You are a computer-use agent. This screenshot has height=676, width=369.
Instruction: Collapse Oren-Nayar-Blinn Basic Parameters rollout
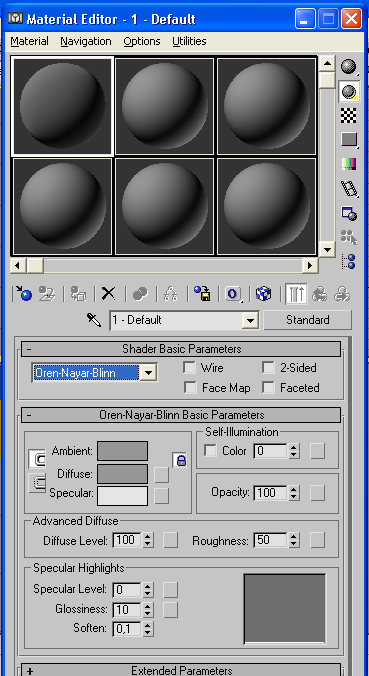tap(181, 415)
